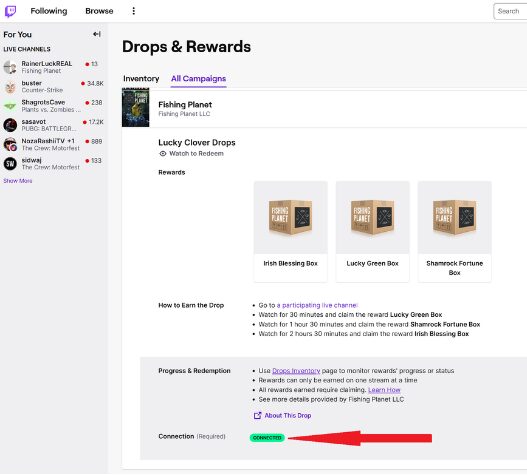Select the Lucky Green Box reward image

[373, 217]
